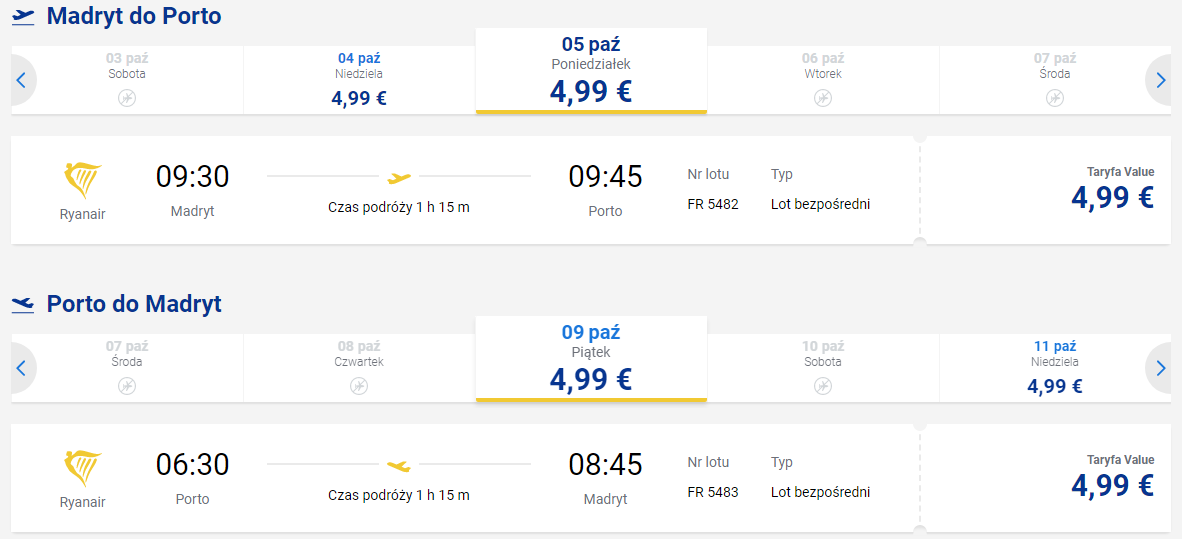Screen dimensions: 1182x539
Task: Click the no-flight icon under 06 paź Wtorek
Action: click(x=822, y=98)
